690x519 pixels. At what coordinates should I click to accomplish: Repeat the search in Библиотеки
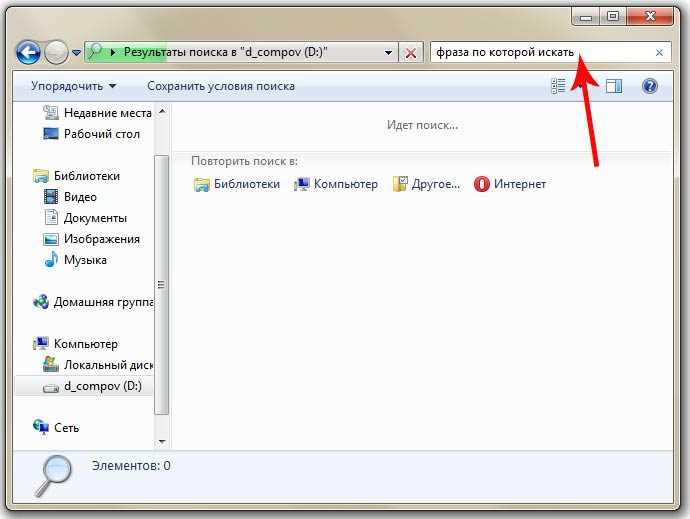tap(237, 184)
